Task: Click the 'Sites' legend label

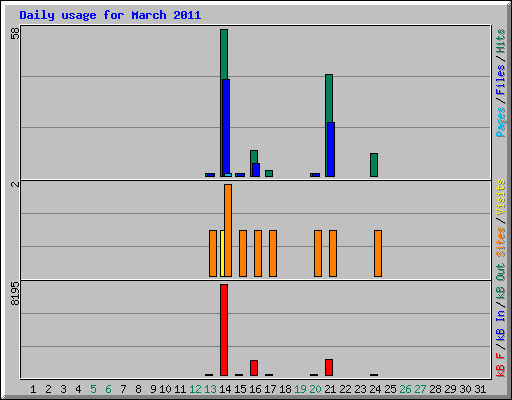Action: [500, 242]
